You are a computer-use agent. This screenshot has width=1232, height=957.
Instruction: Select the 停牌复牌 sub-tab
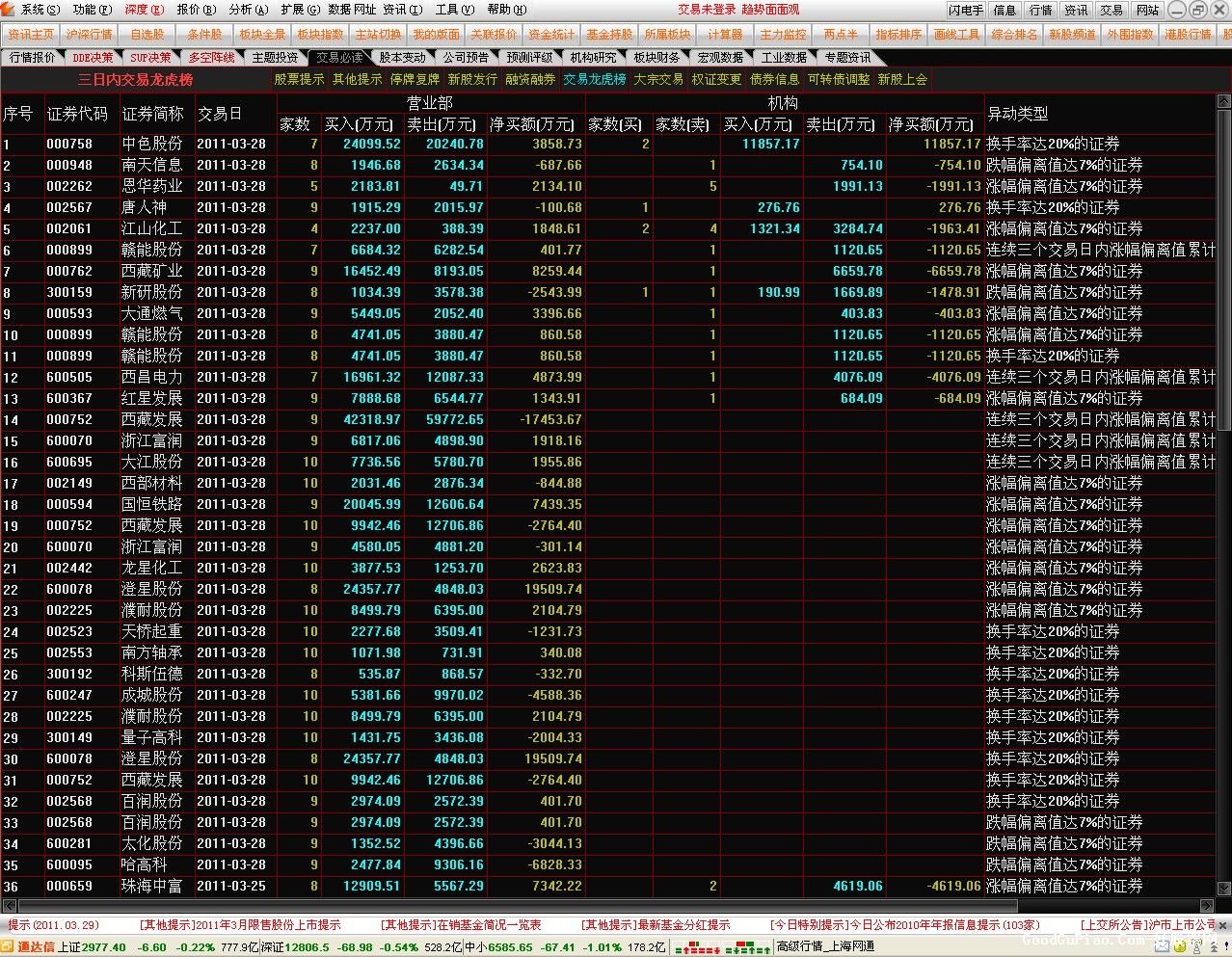tap(415, 79)
